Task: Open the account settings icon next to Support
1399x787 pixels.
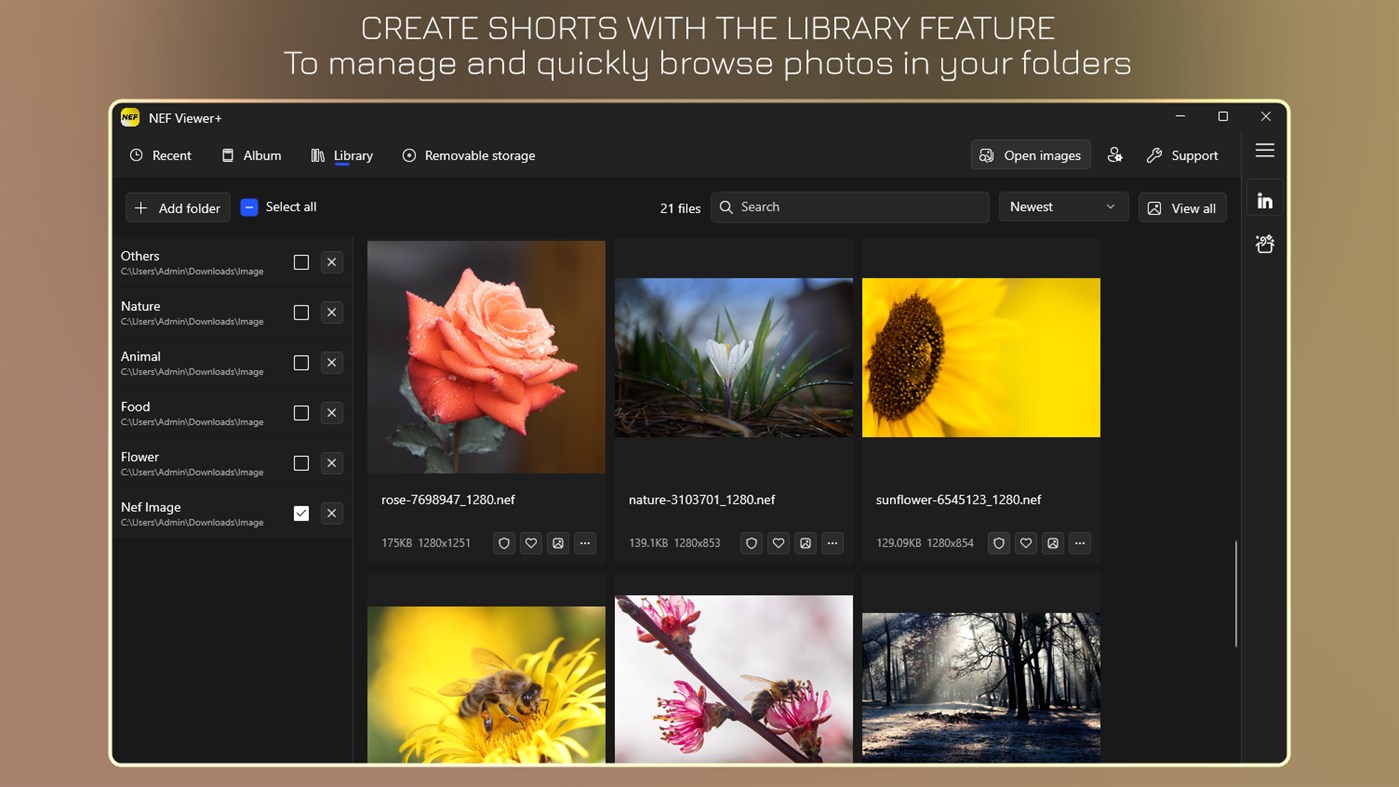Action: click(1115, 155)
